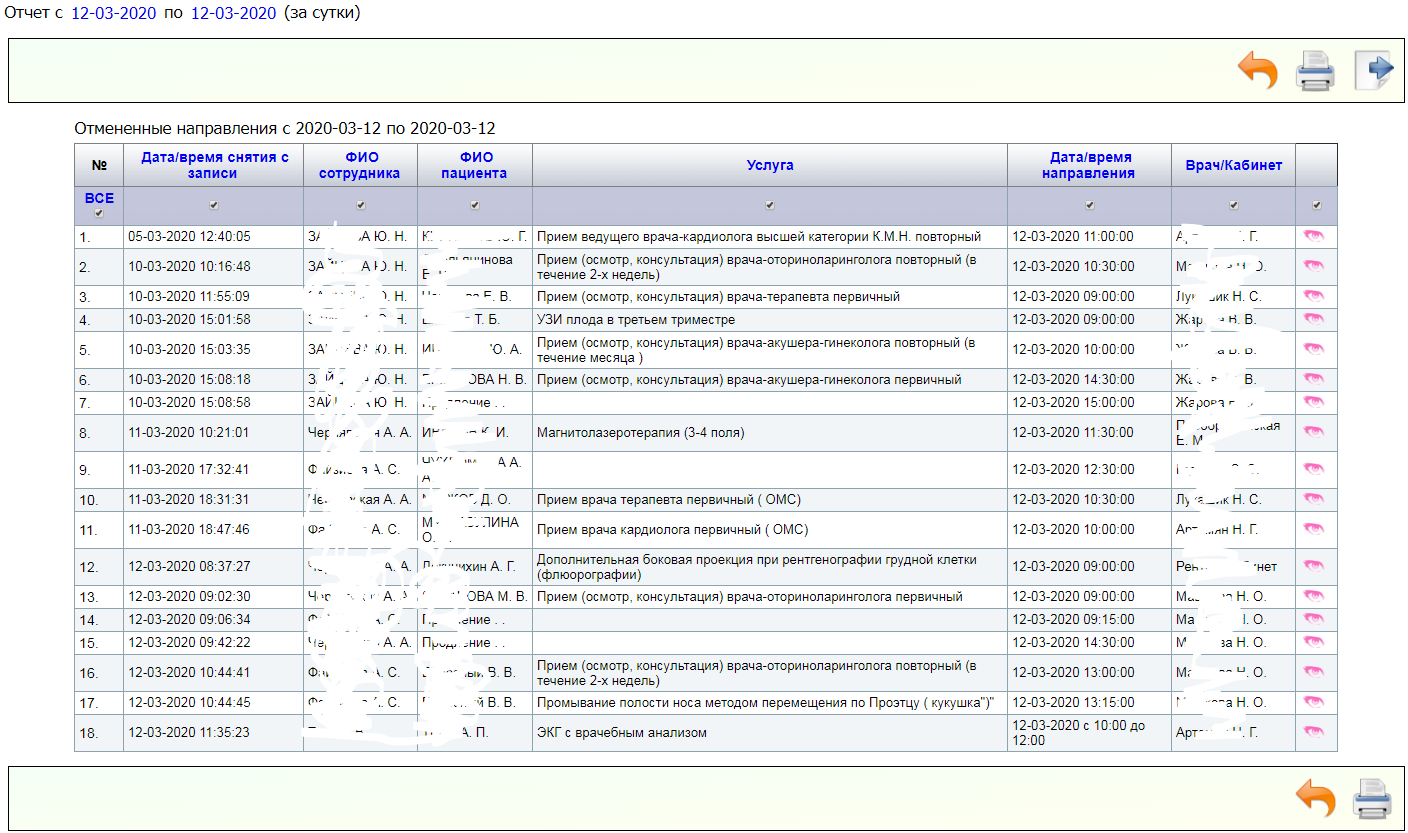
Task: Click the report start date link
Action: tap(113, 13)
